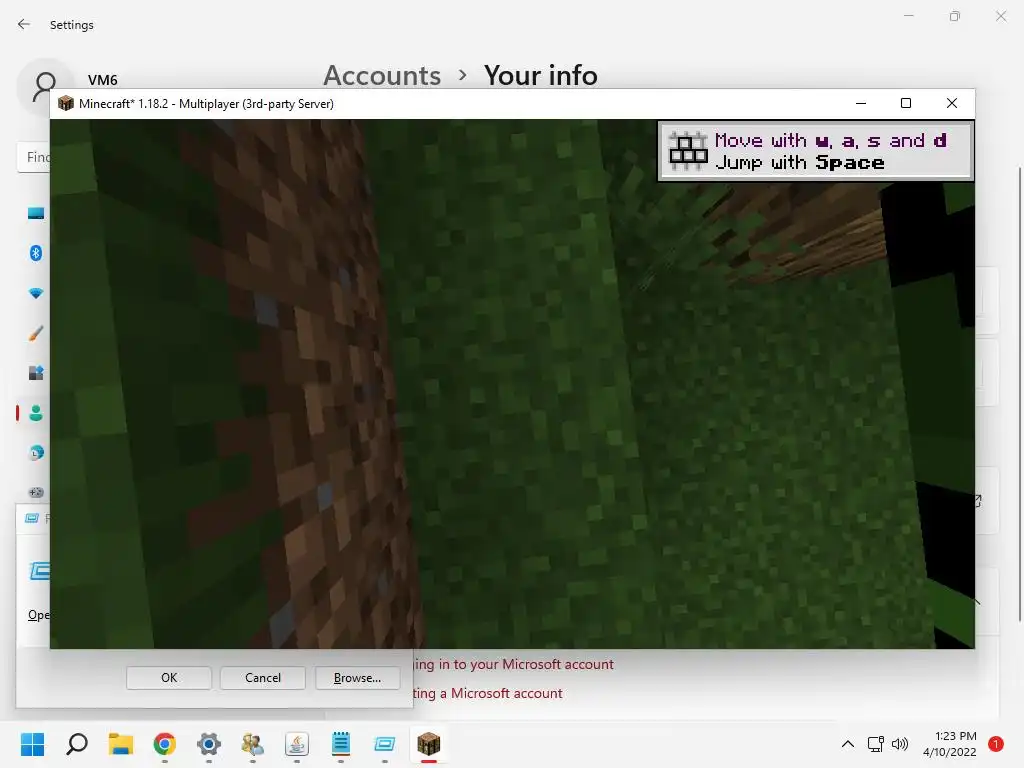The image size is (1024, 768).
Task: Click Browse... in Run dialog
Action: [357, 678]
